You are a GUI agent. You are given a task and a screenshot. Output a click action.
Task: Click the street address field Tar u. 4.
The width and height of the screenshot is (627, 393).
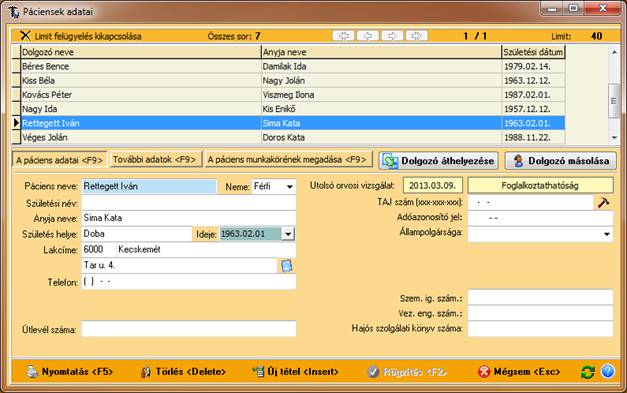click(x=180, y=265)
